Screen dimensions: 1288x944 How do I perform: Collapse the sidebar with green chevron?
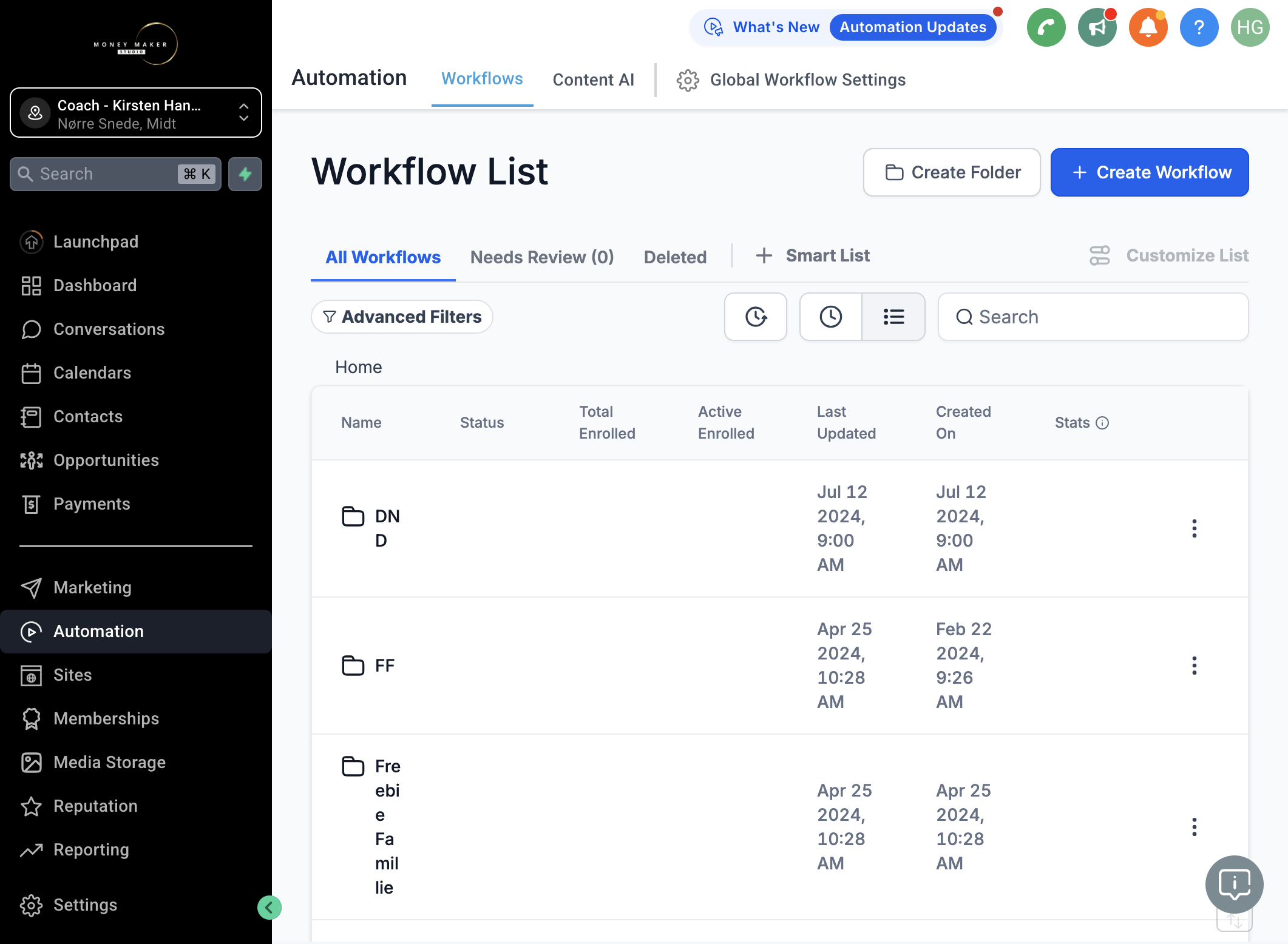click(x=269, y=908)
